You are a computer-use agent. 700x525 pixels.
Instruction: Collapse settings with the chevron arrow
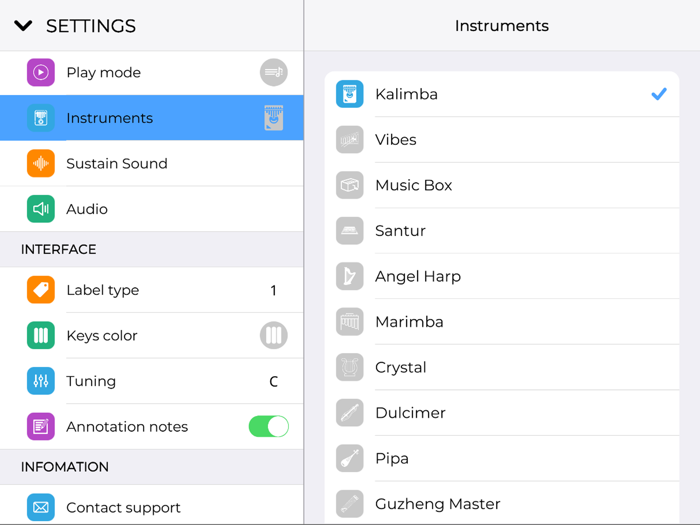point(23,25)
